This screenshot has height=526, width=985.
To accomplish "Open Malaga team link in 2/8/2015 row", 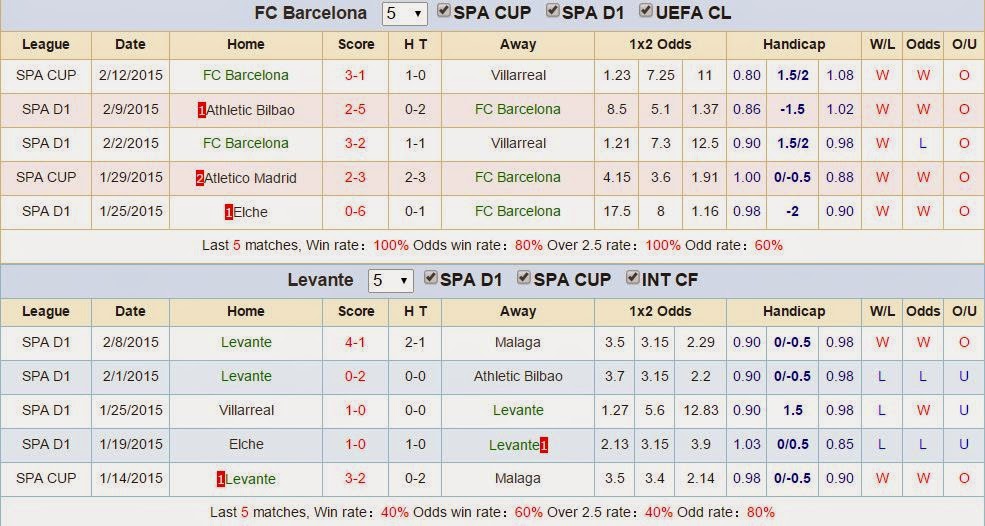I will 518,342.
